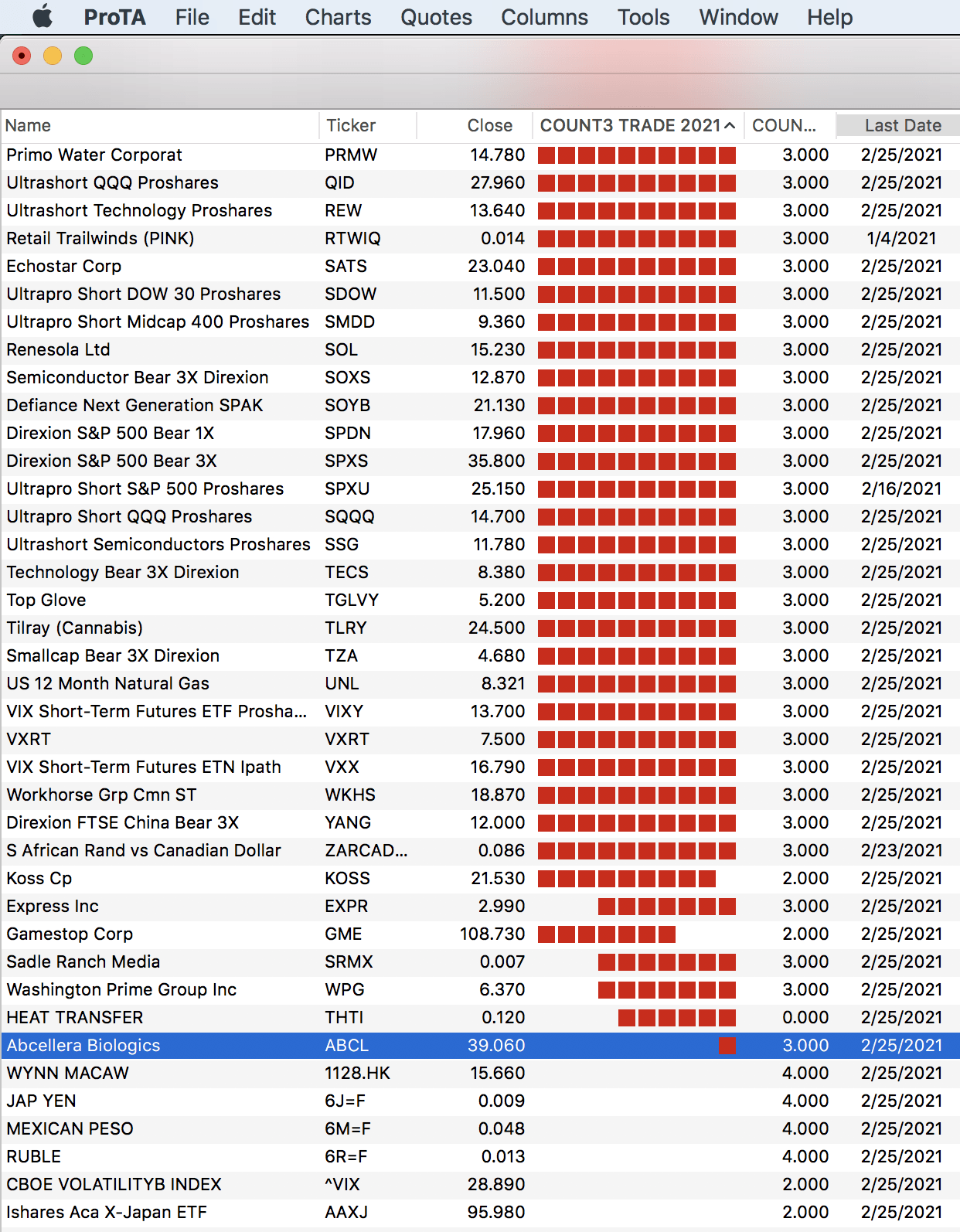This screenshot has width=960, height=1232.
Task: Select the Gamestop Corp row
Action: click(480, 934)
